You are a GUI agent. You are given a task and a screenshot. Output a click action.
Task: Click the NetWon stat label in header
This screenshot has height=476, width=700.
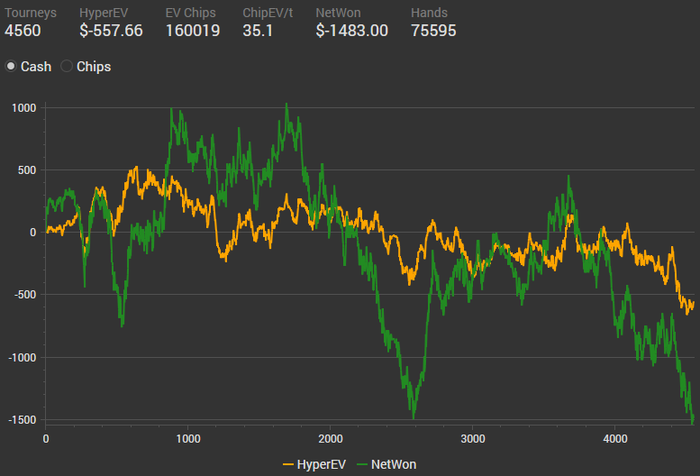tap(338, 13)
